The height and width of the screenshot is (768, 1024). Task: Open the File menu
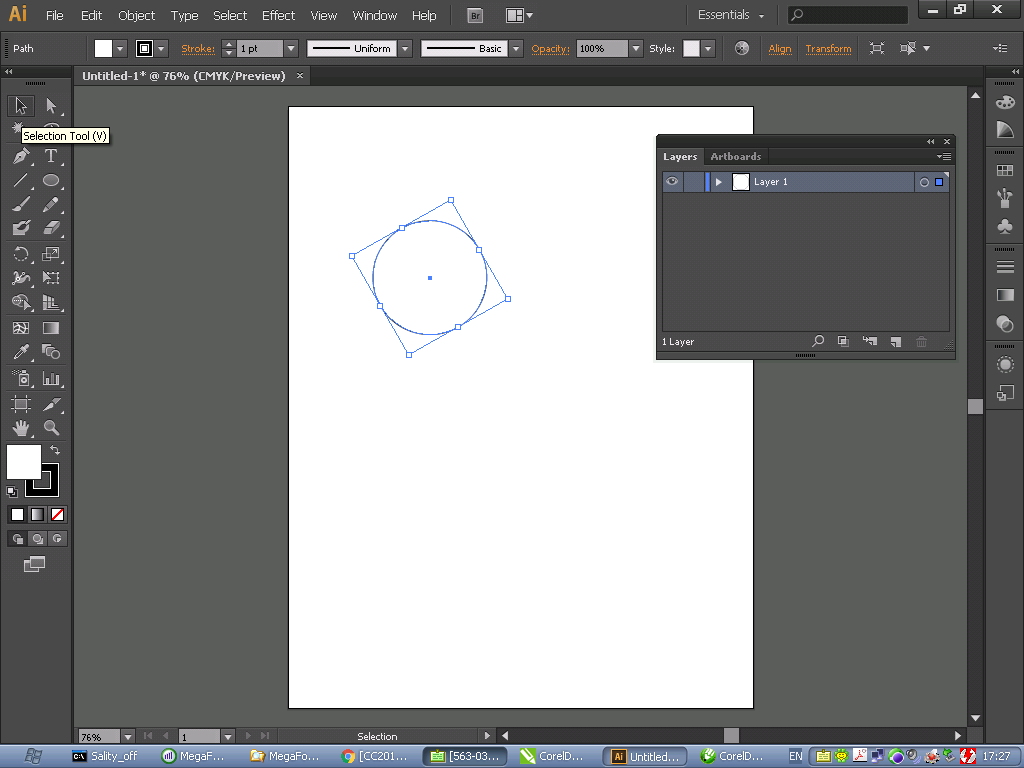coord(55,16)
